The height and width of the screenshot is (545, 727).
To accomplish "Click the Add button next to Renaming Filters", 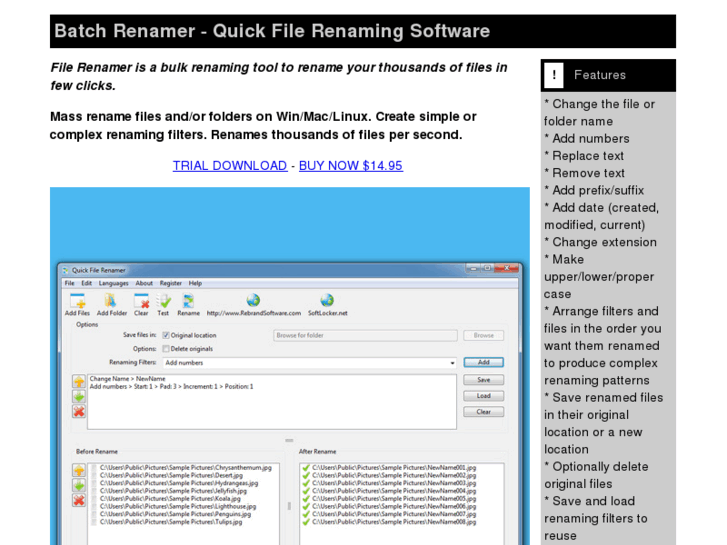I will 484,362.
